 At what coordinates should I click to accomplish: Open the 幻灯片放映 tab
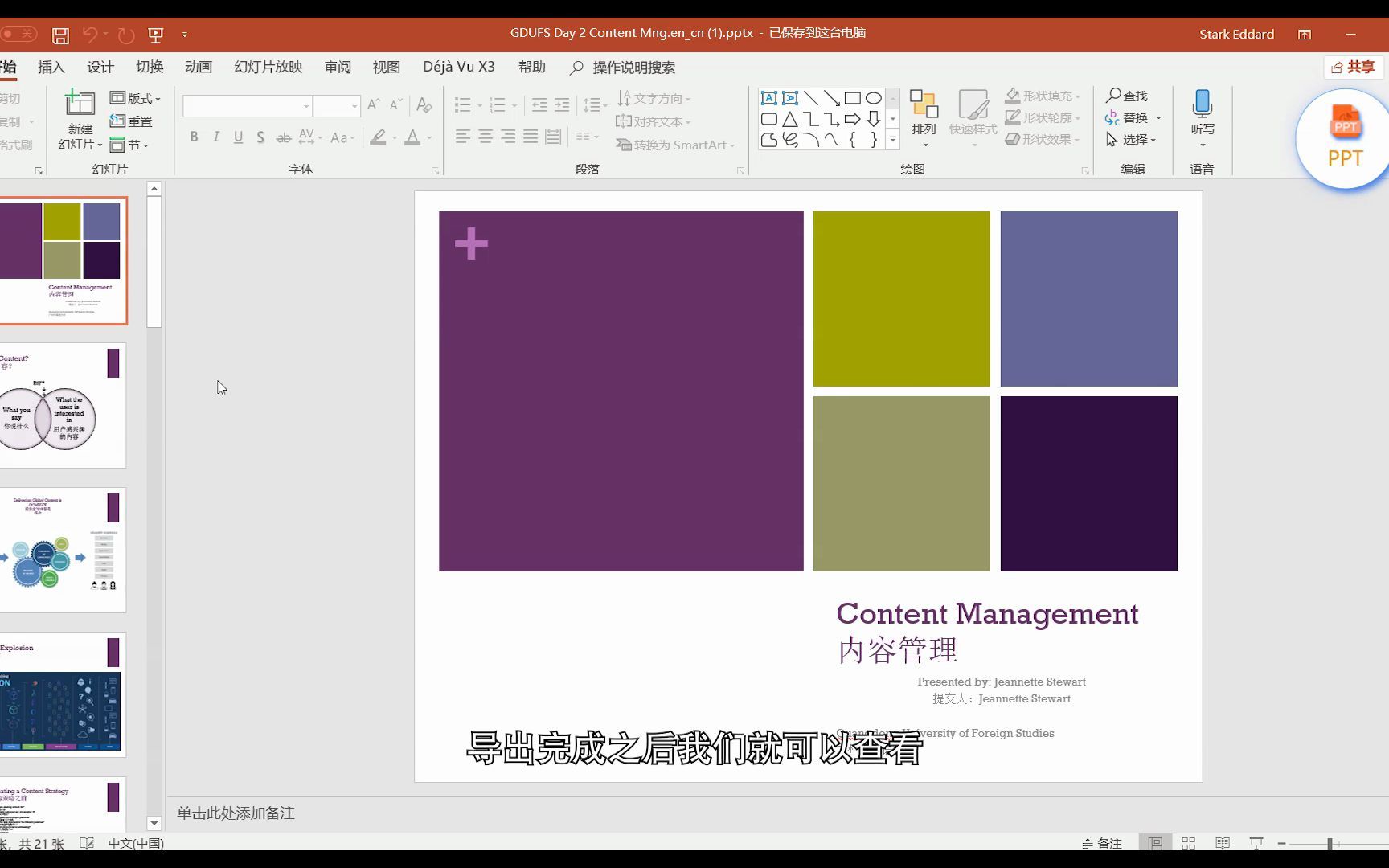[268, 68]
